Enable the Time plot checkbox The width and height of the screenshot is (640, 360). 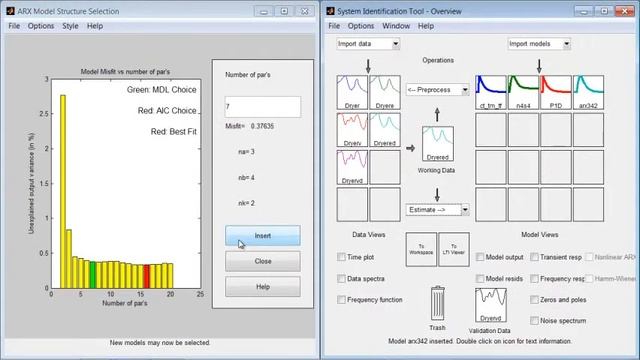pyautogui.click(x=341, y=257)
